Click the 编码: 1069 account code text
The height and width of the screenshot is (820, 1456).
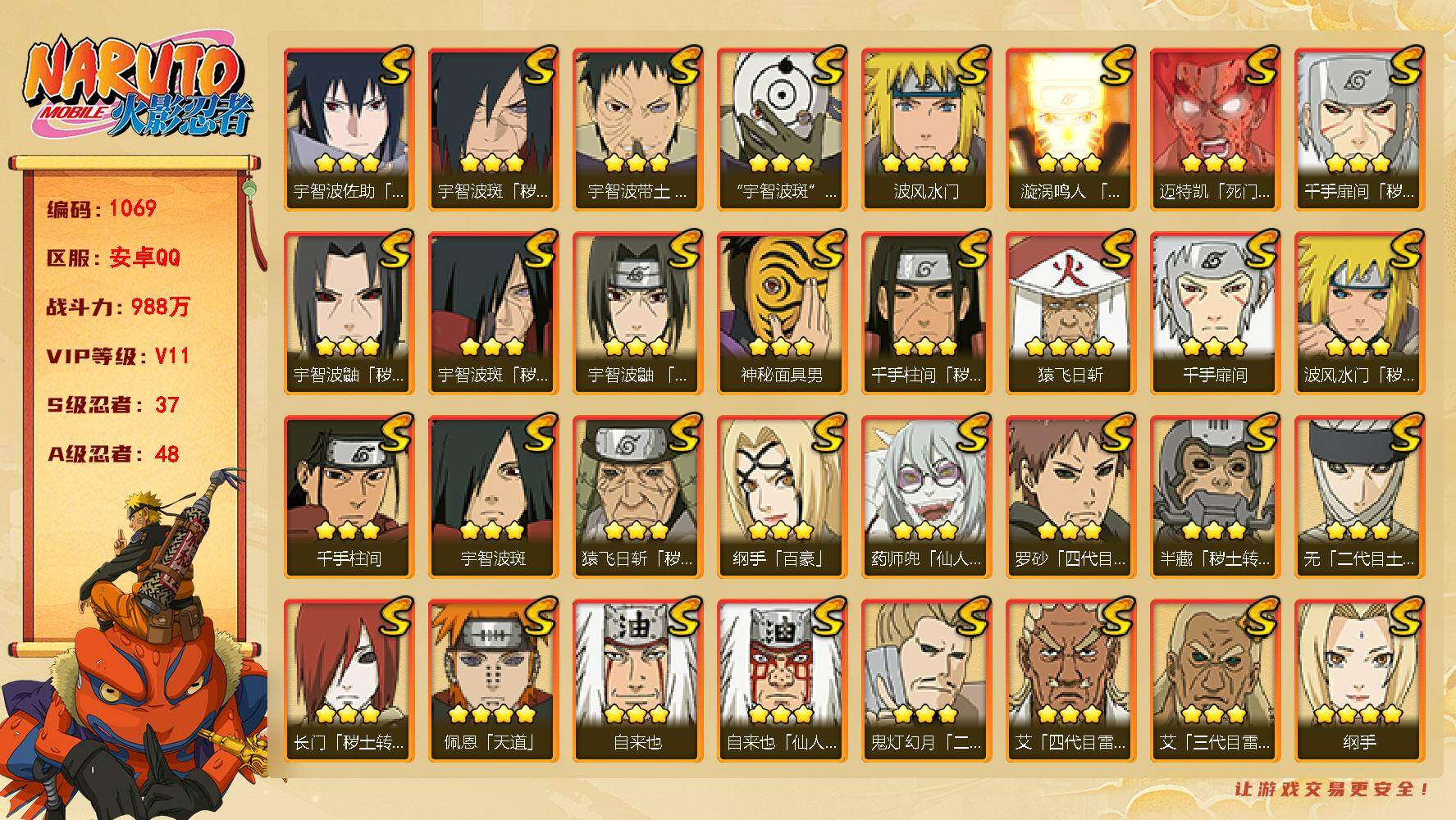tap(102, 208)
